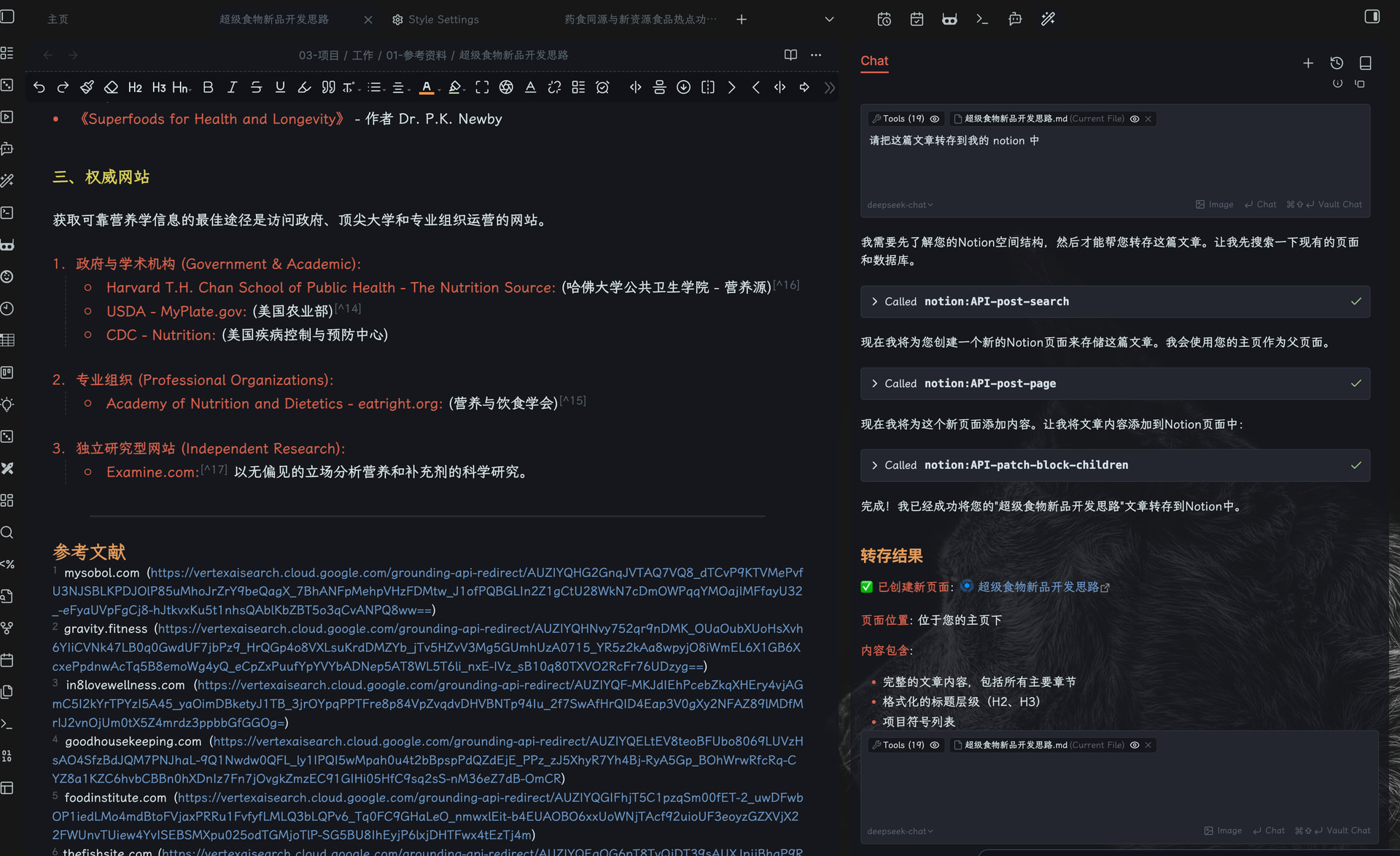Switch to Style Settings tab
Image resolution: width=1400 pixels, height=856 pixels.
point(443,20)
